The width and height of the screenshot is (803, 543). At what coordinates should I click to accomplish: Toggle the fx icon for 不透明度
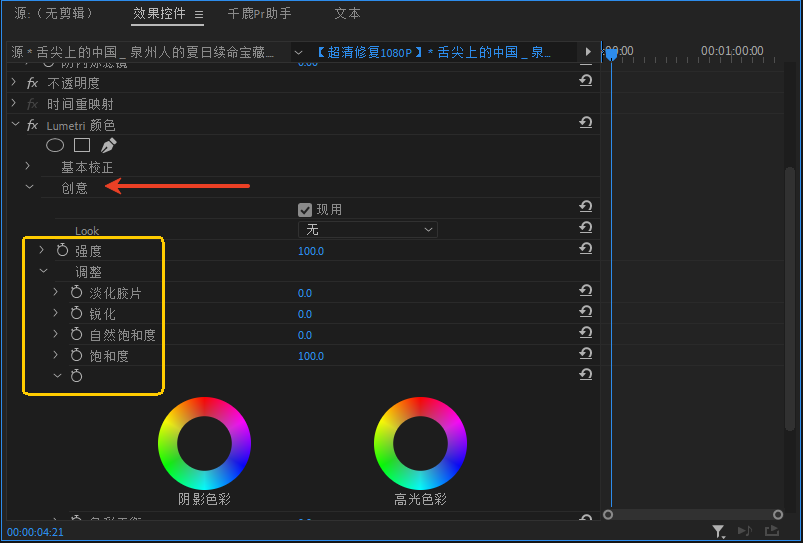32,83
